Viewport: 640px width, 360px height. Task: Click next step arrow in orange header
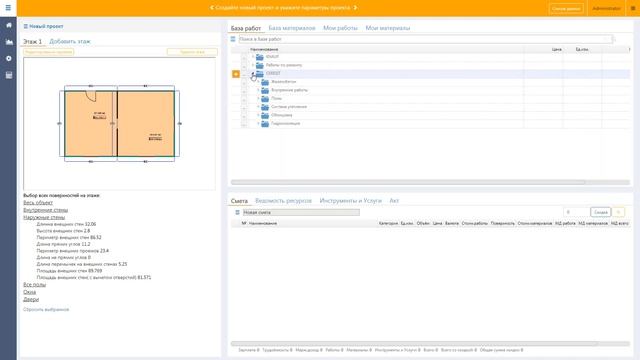pyautogui.click(x=355, y=8)
